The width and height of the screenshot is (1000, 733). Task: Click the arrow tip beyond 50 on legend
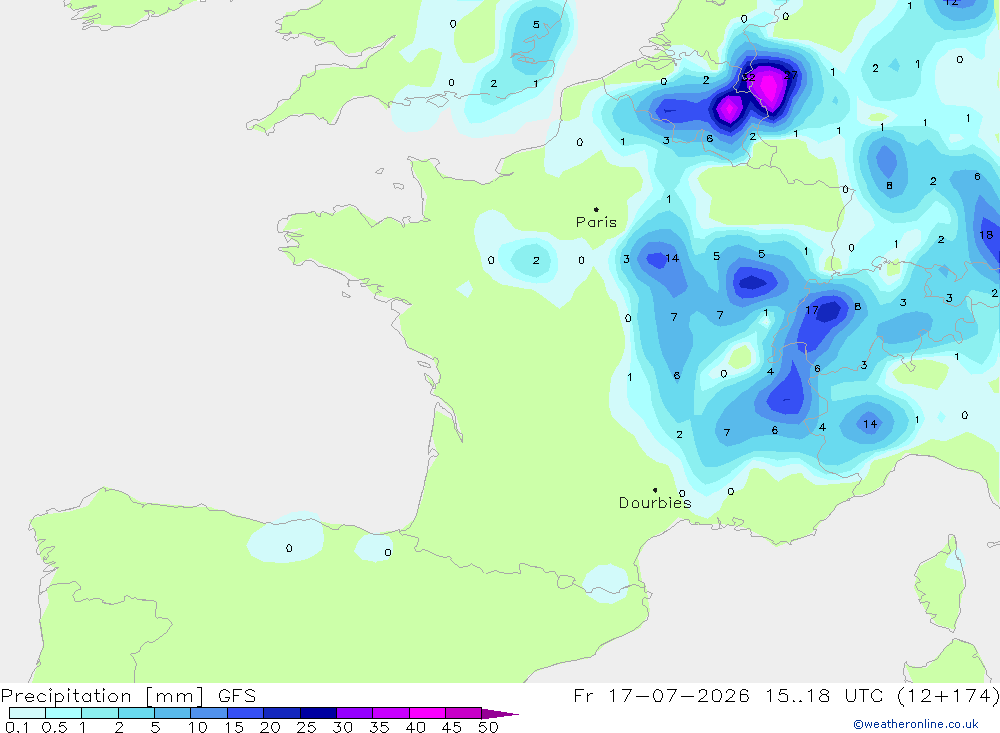point(501,713)
